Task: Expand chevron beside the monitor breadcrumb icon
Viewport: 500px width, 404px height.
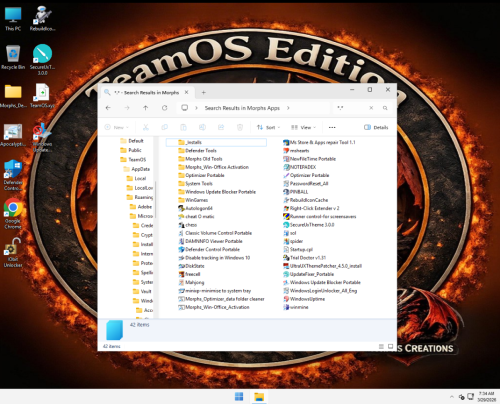Action: point(196,108)
